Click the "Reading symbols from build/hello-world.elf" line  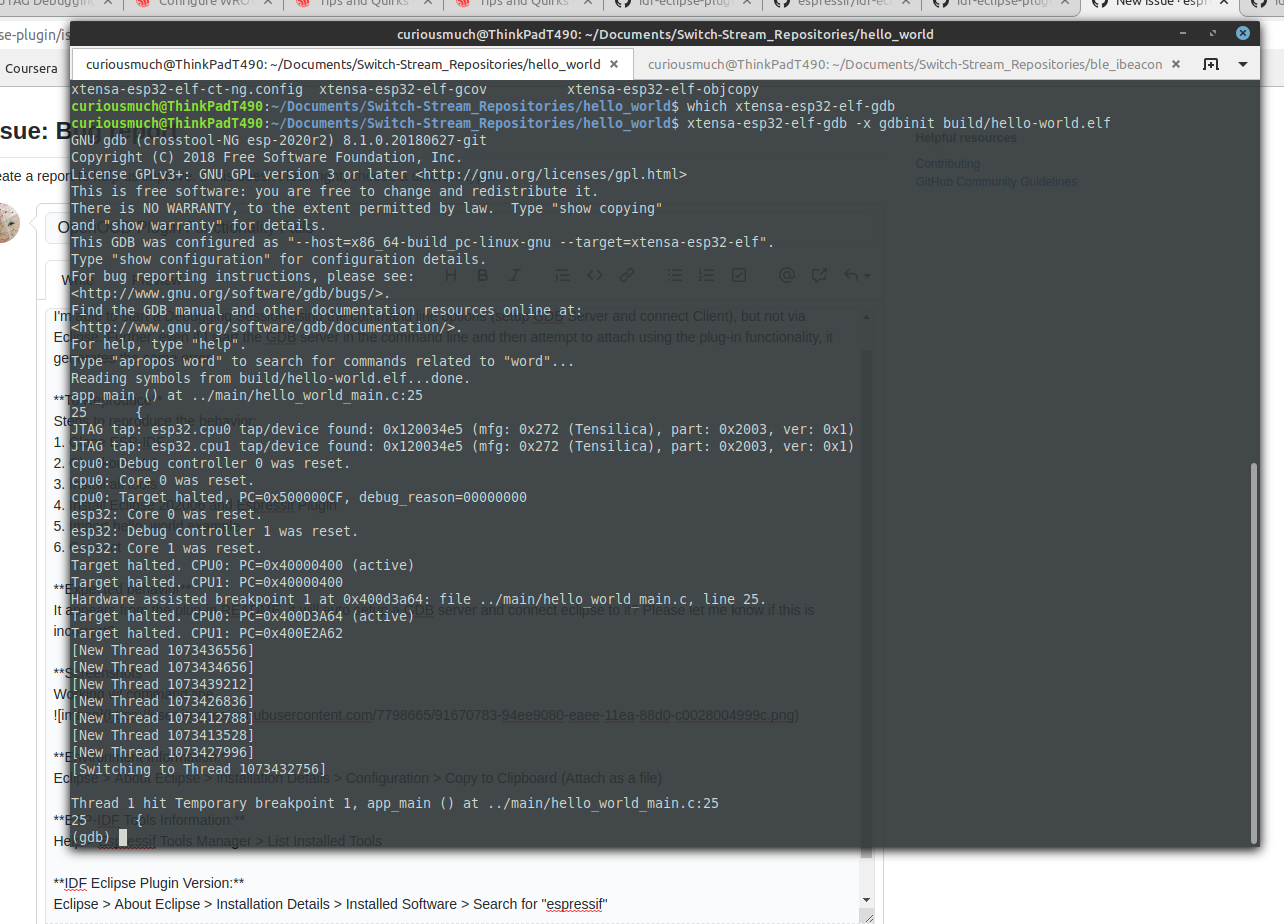coord(270,378)
